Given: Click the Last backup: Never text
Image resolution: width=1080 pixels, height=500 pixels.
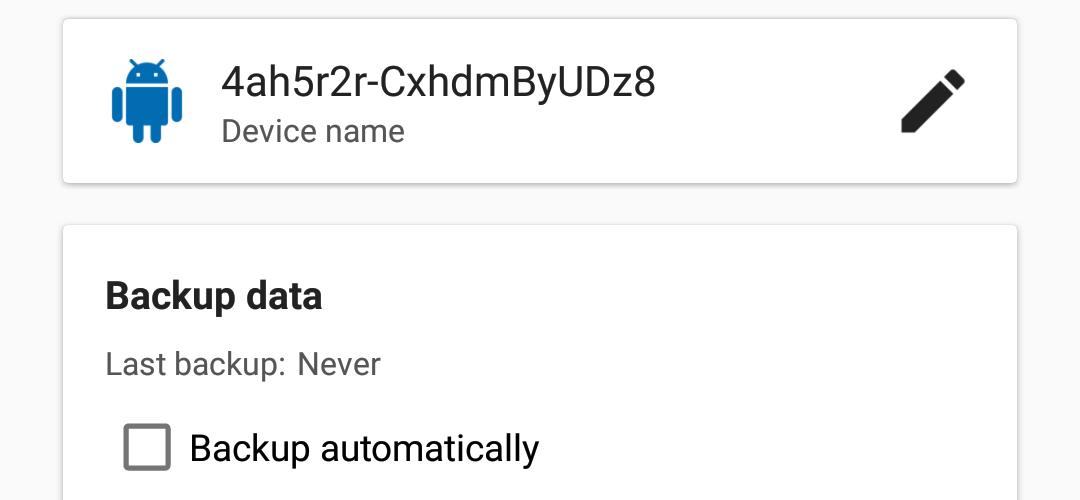Looking at the screenshot, I should click(243, 364).
